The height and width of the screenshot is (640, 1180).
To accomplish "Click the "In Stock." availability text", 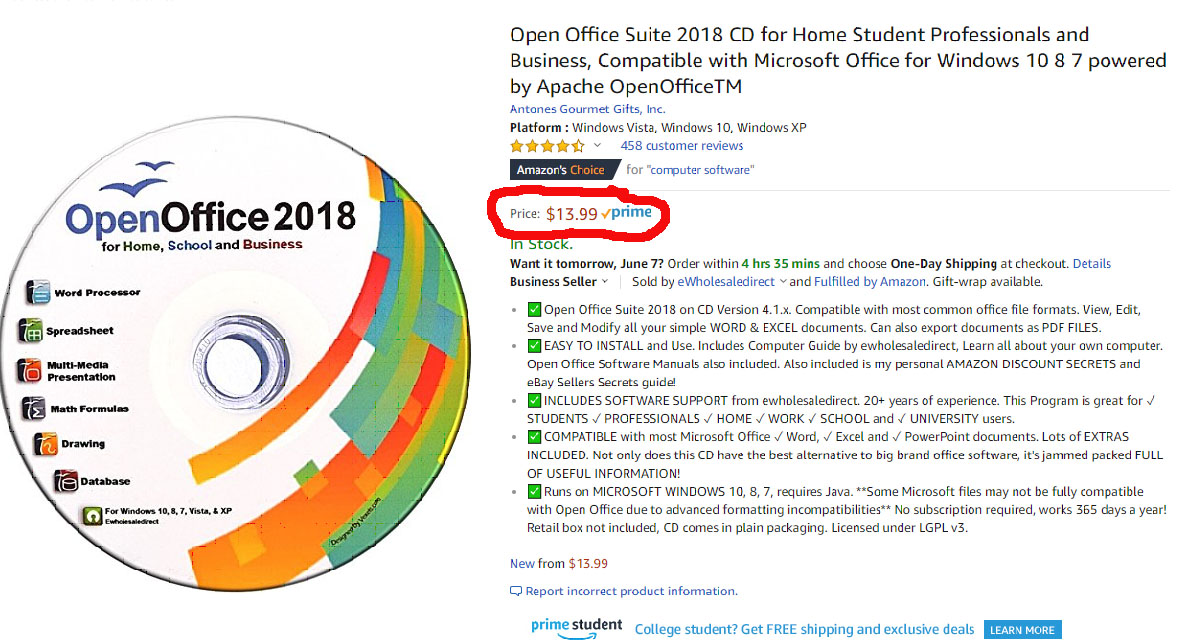I will tap(541, 244).
